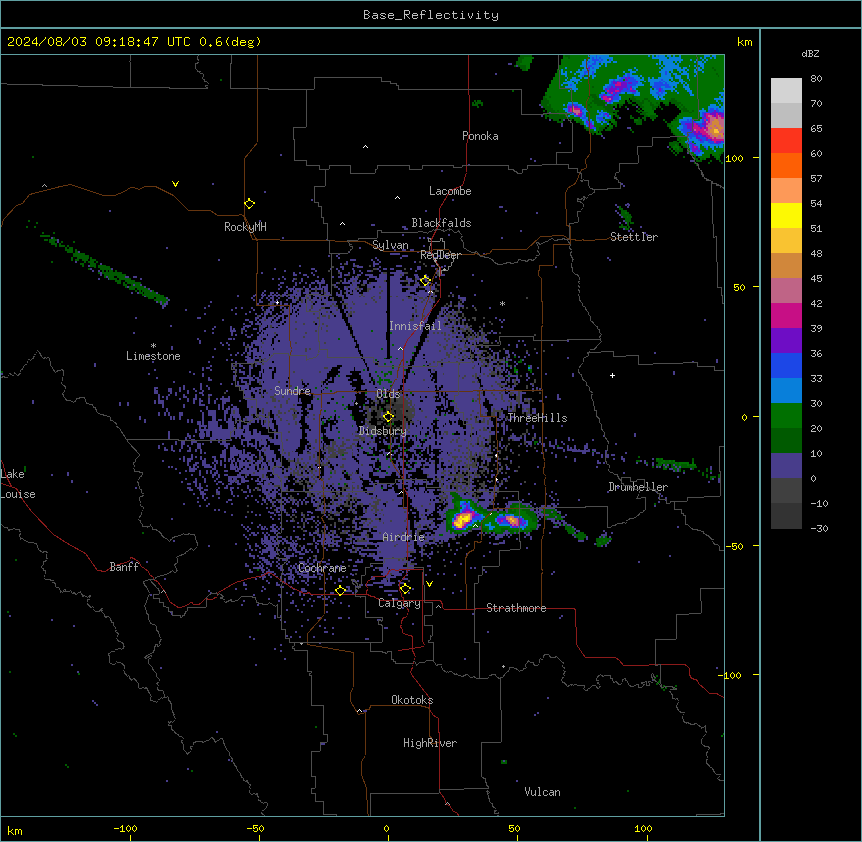Click bottom axis tick label 50
The width and height of the screenshot is (862, 842).
pos(514,828)
